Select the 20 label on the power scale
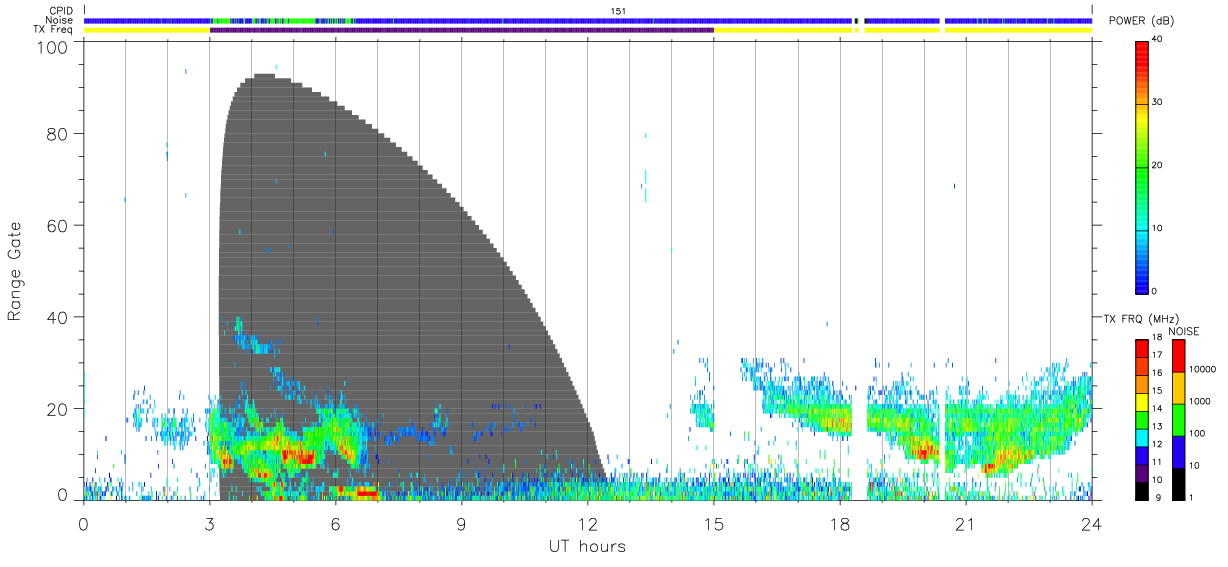 point(1158,166)
